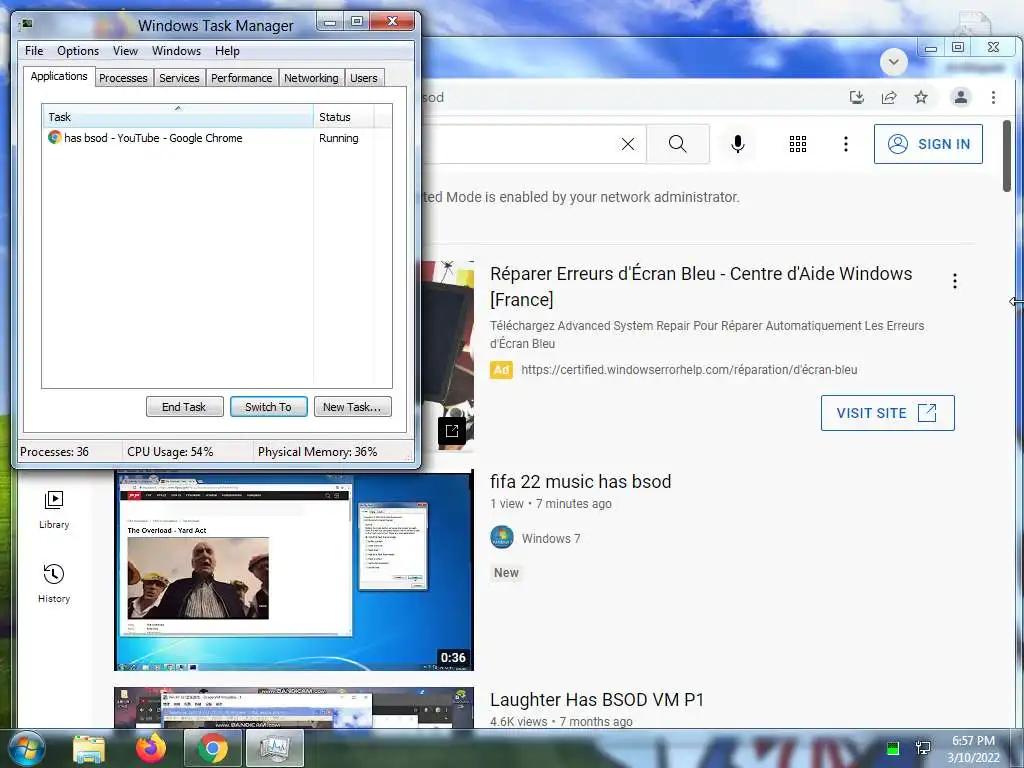This screenshot has height=768, width=1024.
Task: Open Library in the YouTube sidebar
Action: coord(54,510)
